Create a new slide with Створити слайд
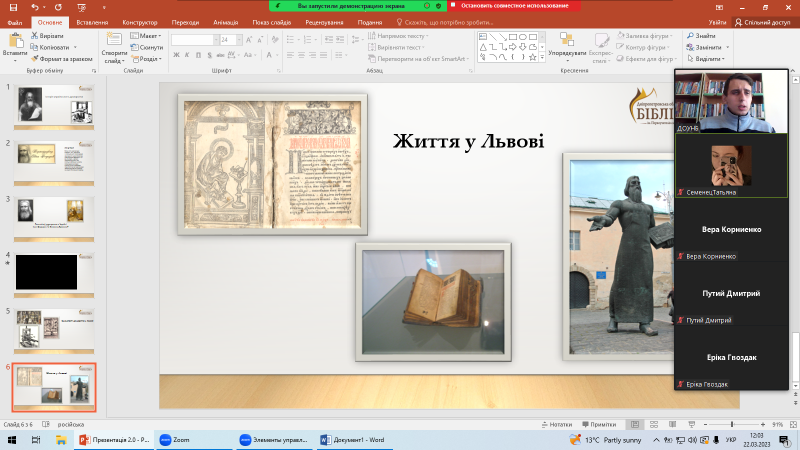800x450 pixels. coord(114,48)
